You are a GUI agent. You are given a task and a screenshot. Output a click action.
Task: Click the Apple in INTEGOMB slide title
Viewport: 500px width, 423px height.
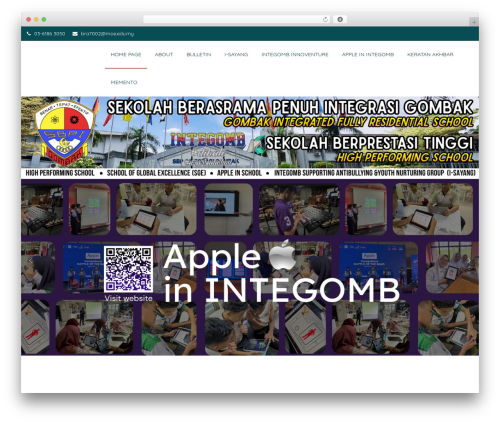pos(282,273)
